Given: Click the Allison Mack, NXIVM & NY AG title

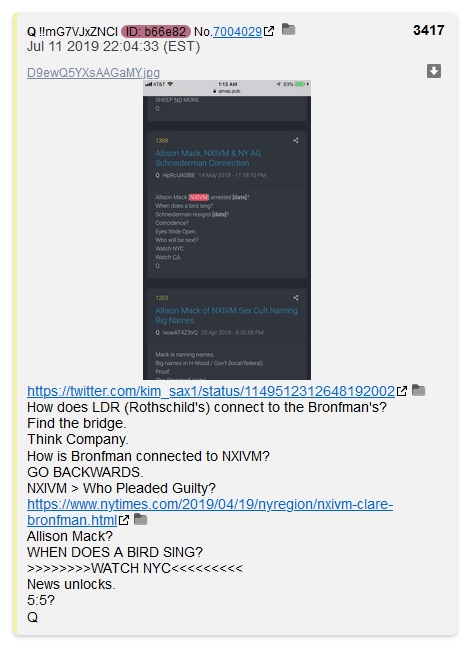Looking at the screenshot, I should pyautogui.click(x=208, y=158).
